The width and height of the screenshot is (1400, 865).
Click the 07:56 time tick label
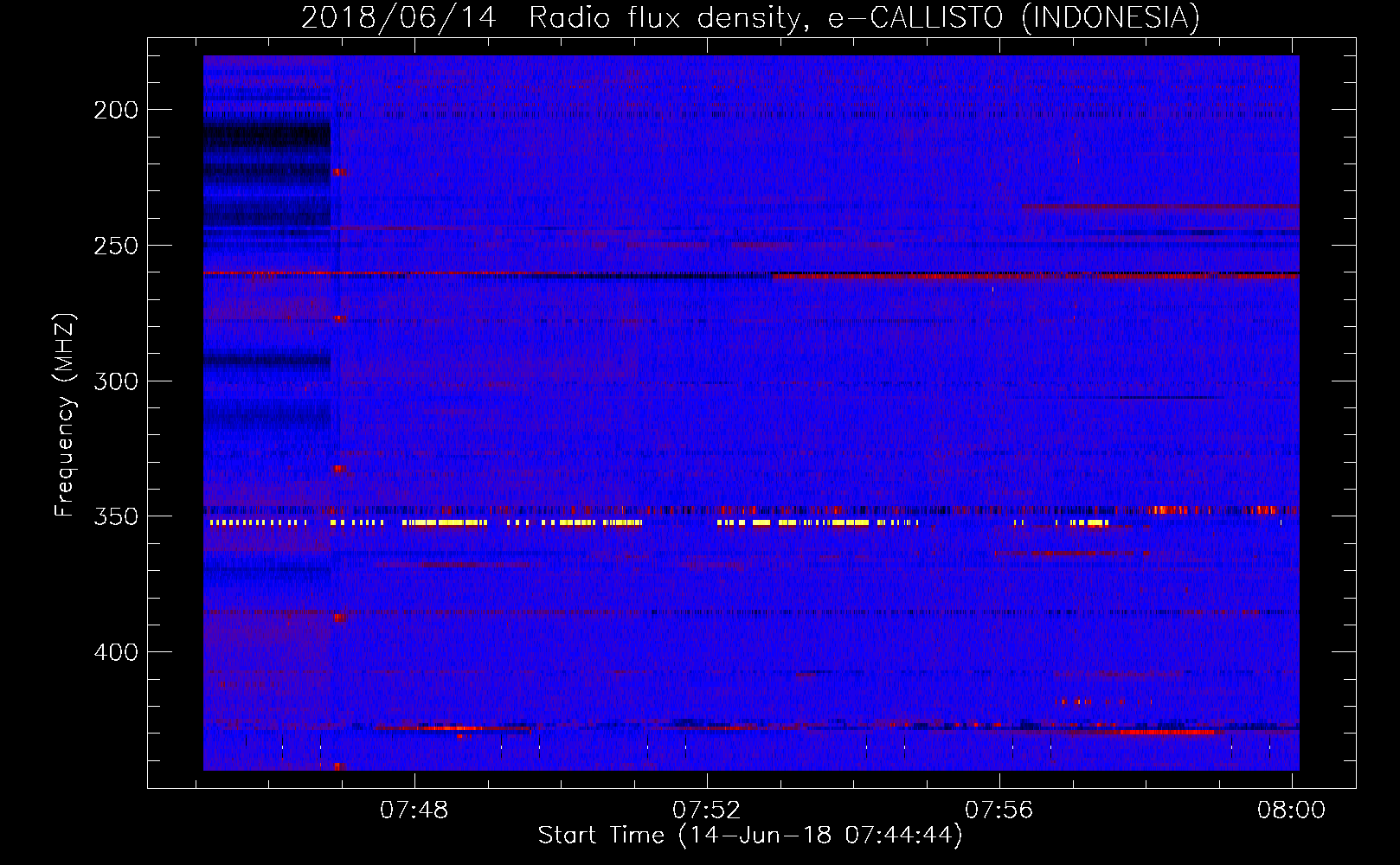[x=999, y=810]
